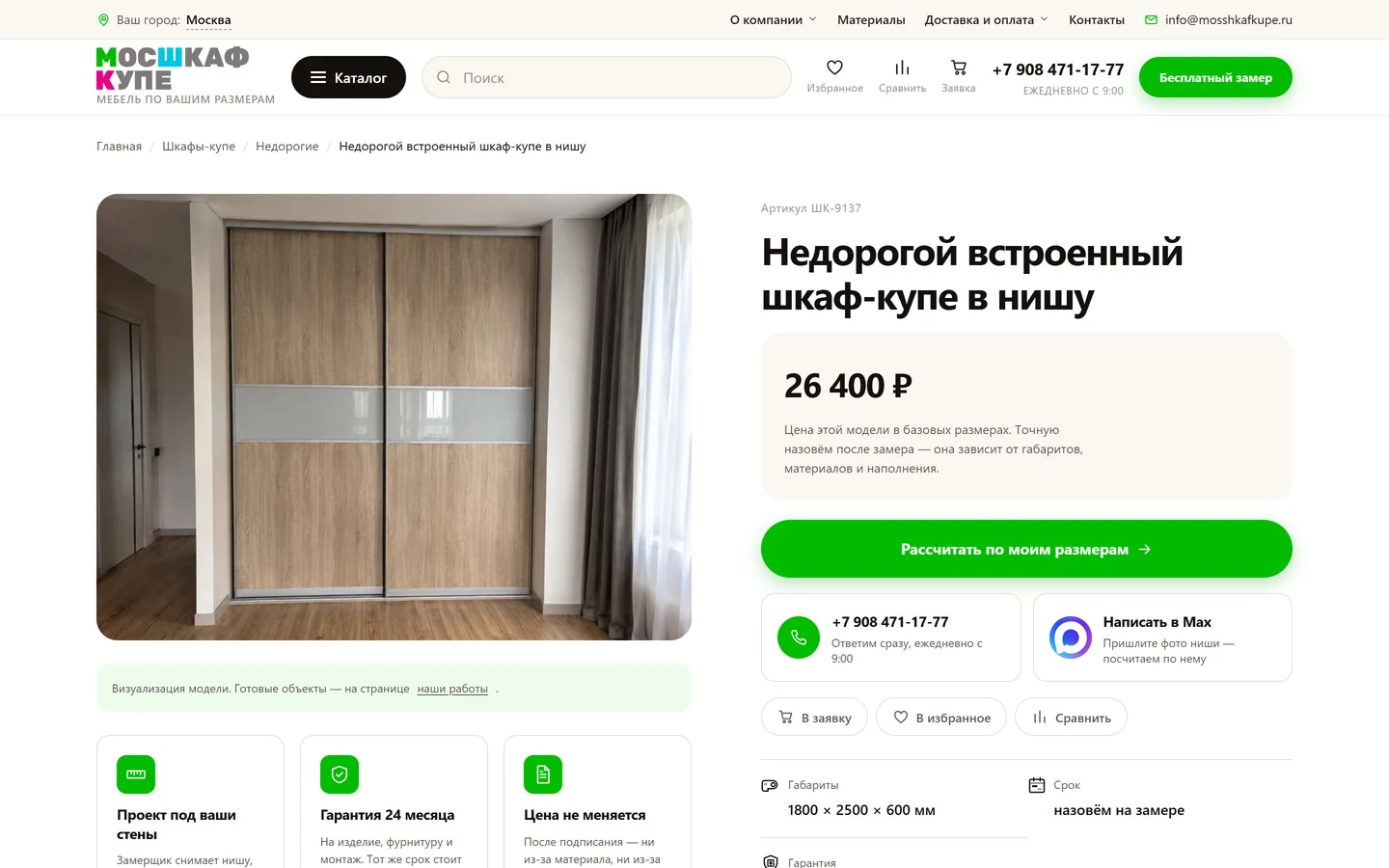Open Шкафы-купе breadcrumb
Screen dimensions: 1389x868
coord(199,147)
